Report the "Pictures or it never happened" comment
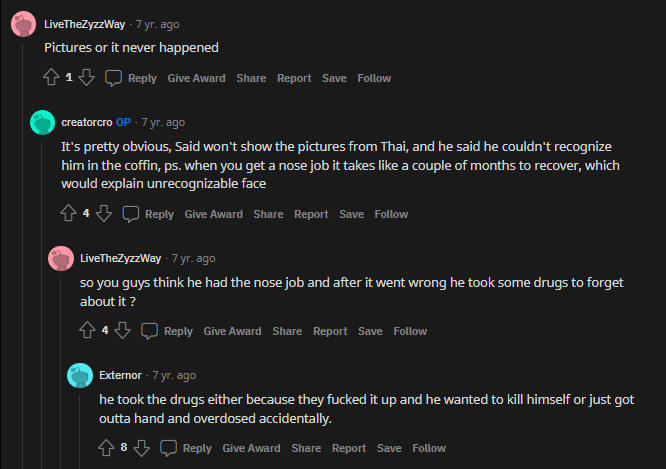 (294, 78)
